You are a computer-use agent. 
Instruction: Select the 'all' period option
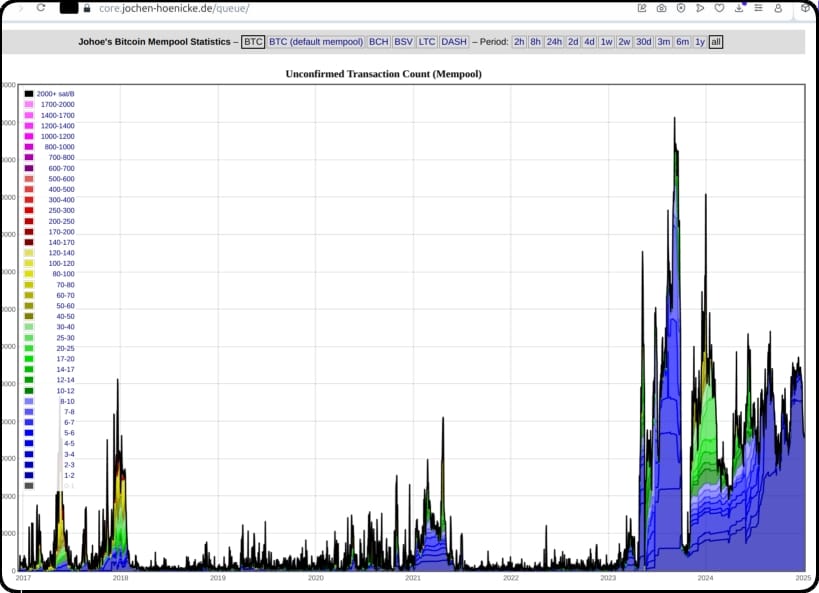pos(716,42)
